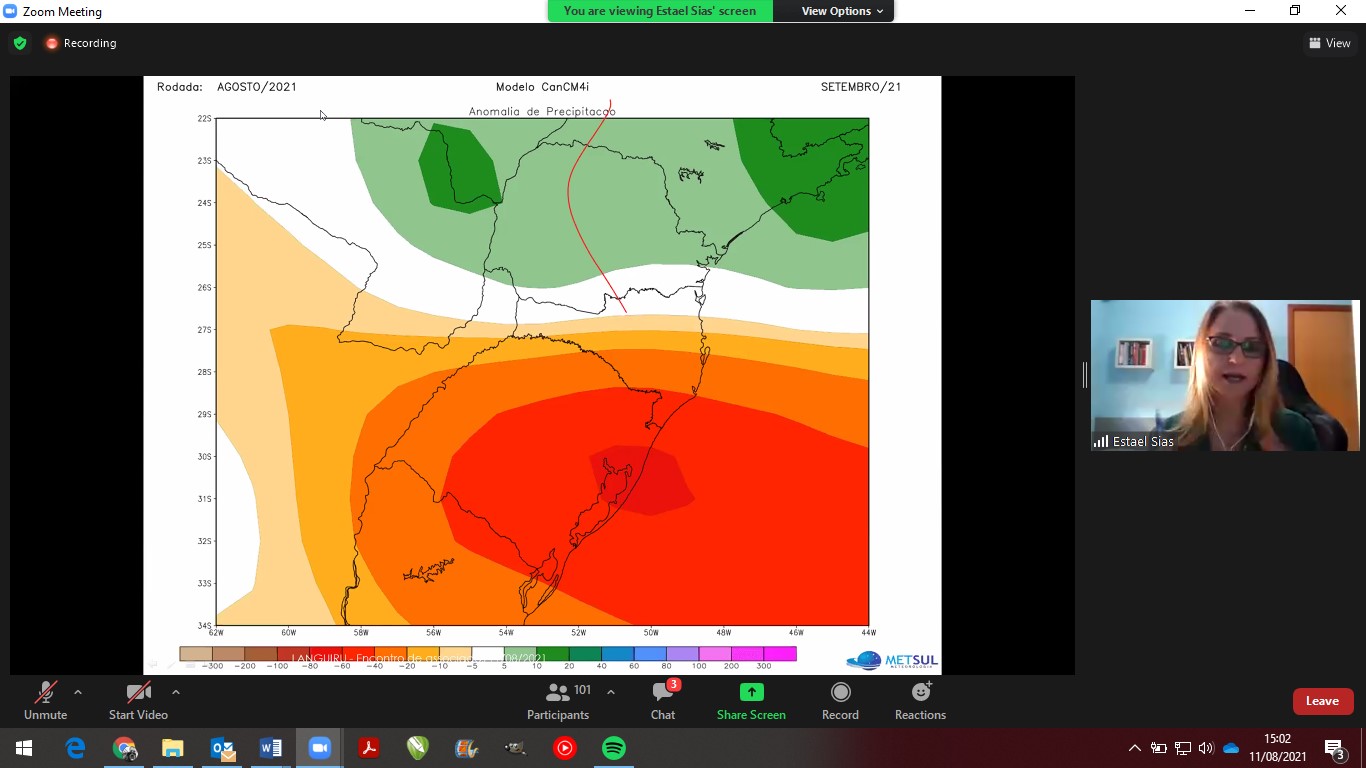The width and height of the screenshot is (1366, 768).
Task: Toggle the speaker volume tray icon
Action: tap(1206, 748)
